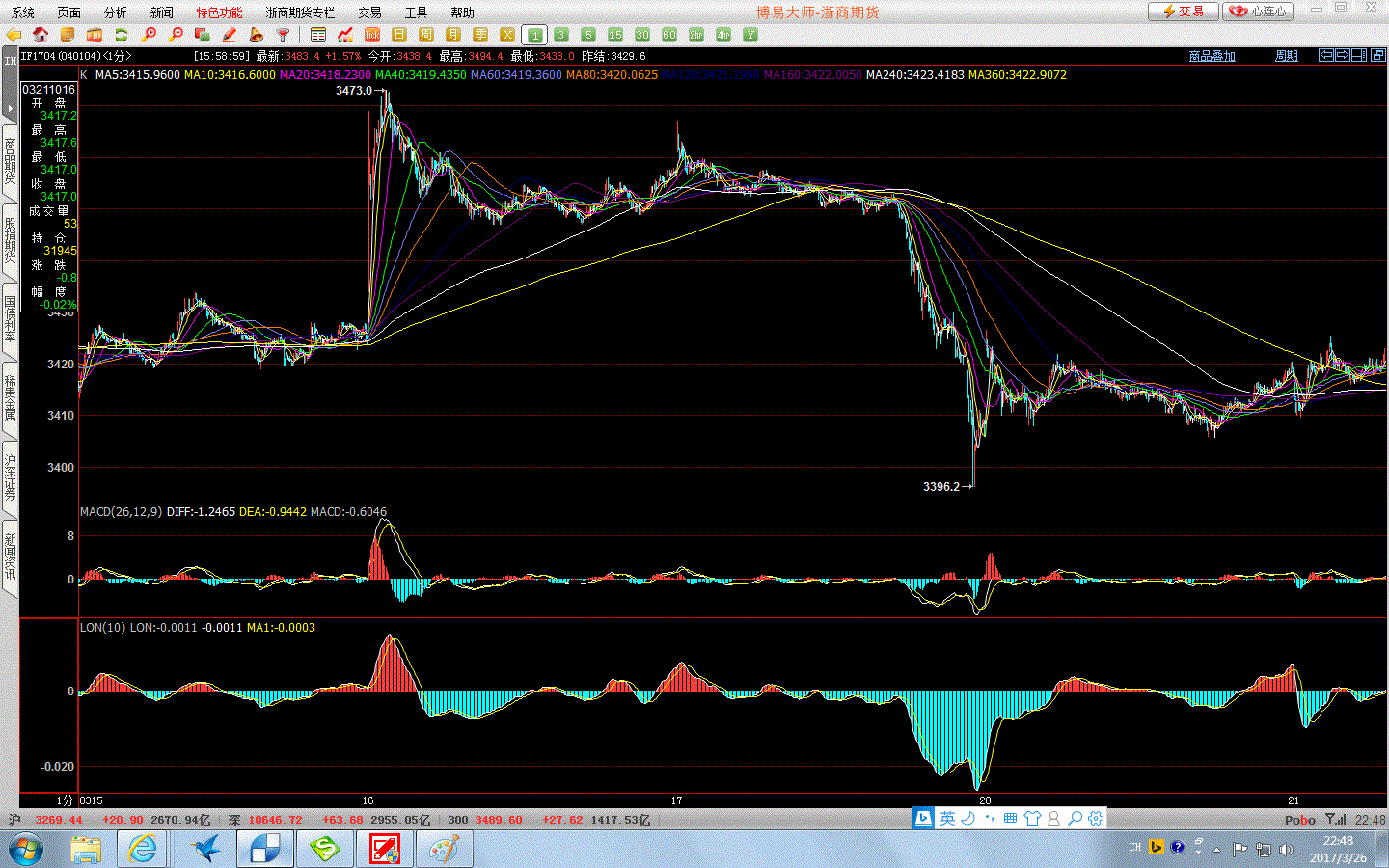Click the 心连心 hearts button
Viewport: 1389px width, 868px height.
[1258, 12]
